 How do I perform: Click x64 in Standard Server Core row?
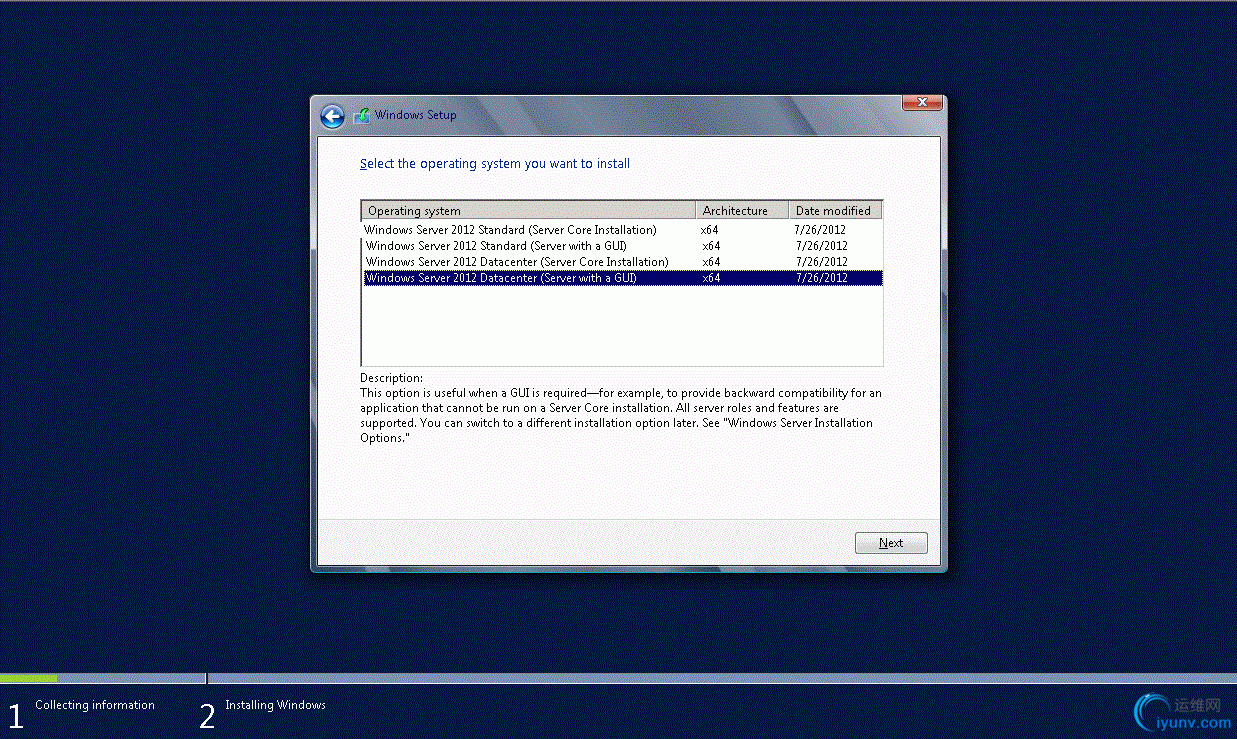click(x=710, y=230)
